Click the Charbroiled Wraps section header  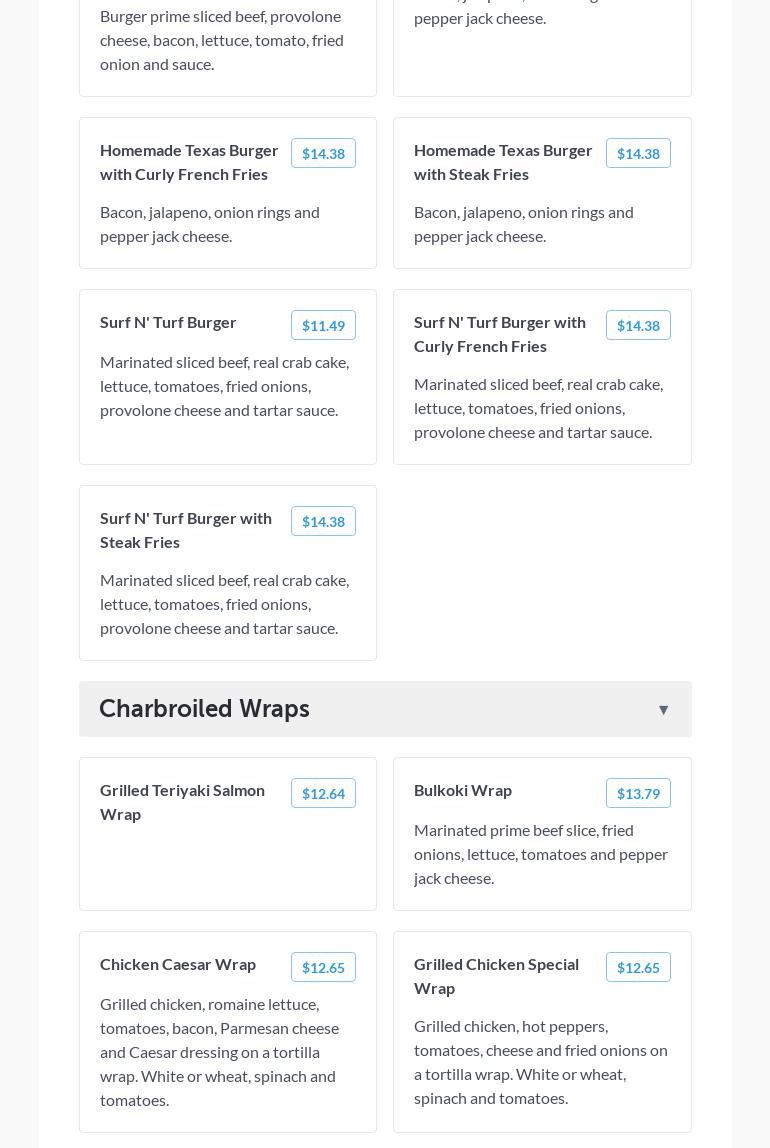[204, 709]
